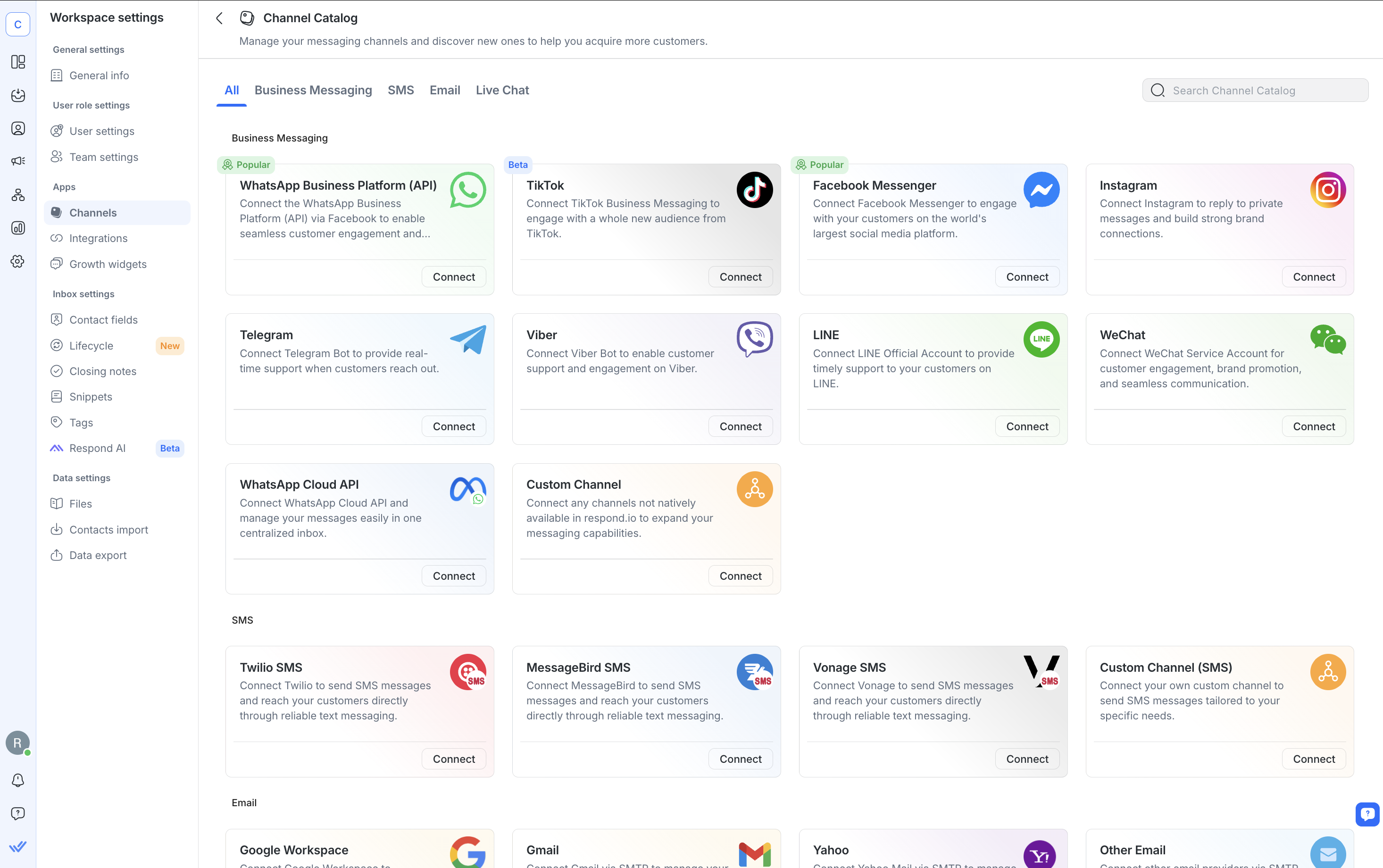Switch to the Business Messaging tab

[x=313, y=90]
